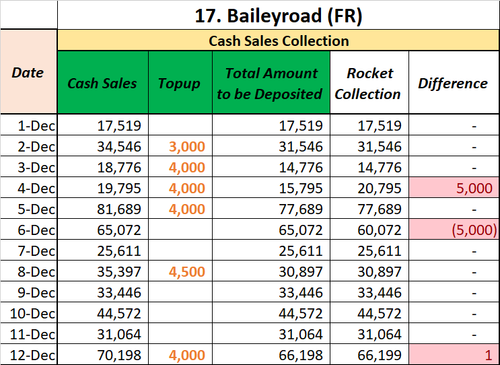
Task: Select Cash Sales value 70,198
Action: (x=103, y=355)
